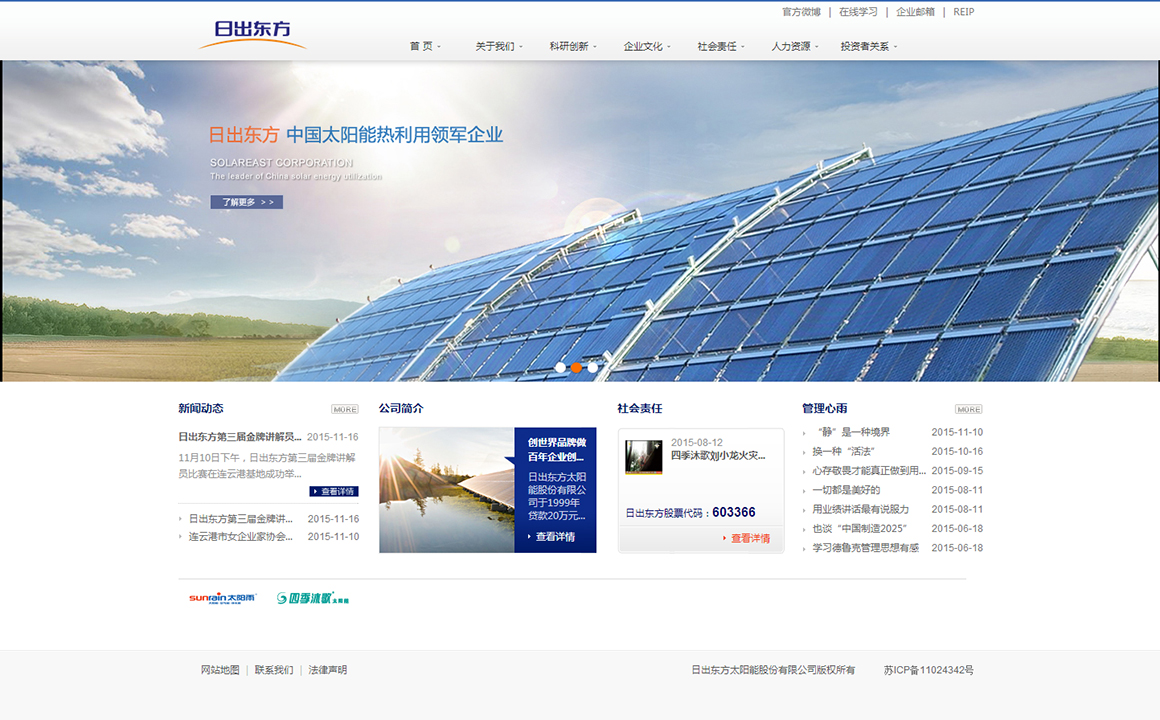Click the 创世界品牌做百年企业创... title in the blue panel

tap(557, 449)
